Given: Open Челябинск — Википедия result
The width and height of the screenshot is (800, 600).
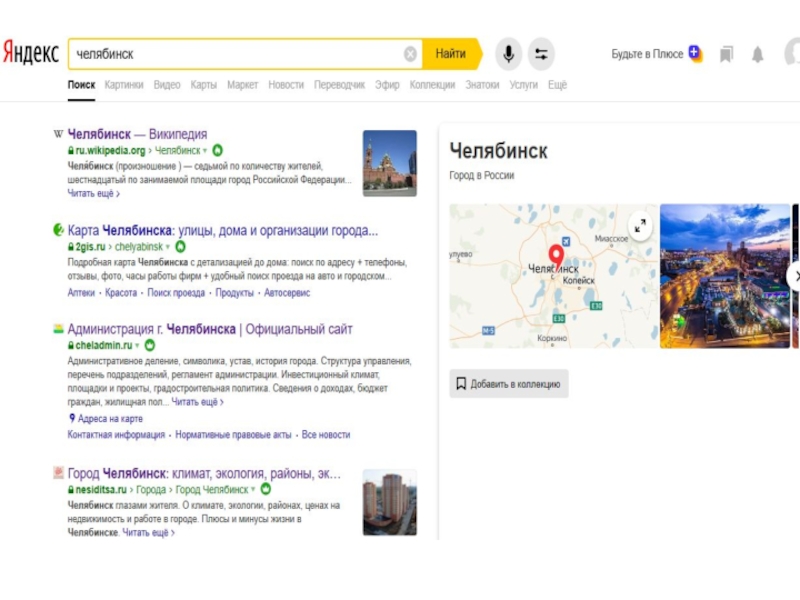Looking at the screenshot, I should point(137,134).
